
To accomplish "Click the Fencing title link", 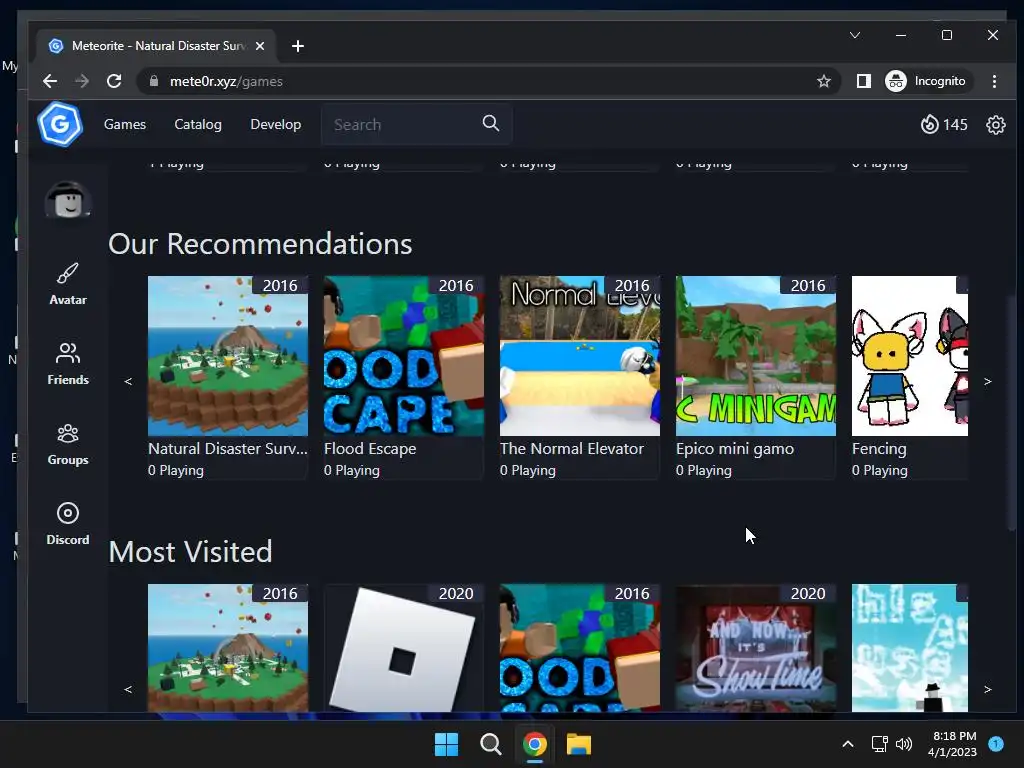I will [879, 449].
